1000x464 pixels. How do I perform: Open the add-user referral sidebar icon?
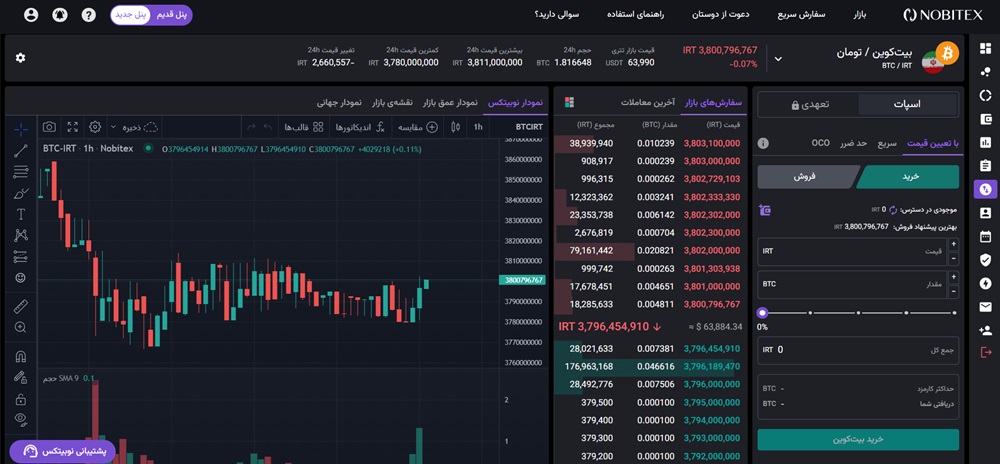click(x=985, y=330)
